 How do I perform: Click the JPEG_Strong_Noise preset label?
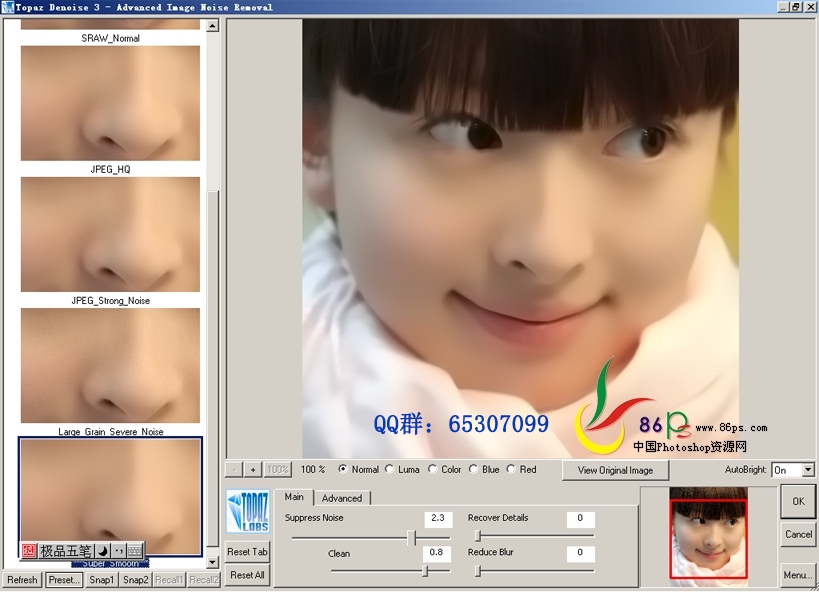pyautogui.click(x=110, y=300)
